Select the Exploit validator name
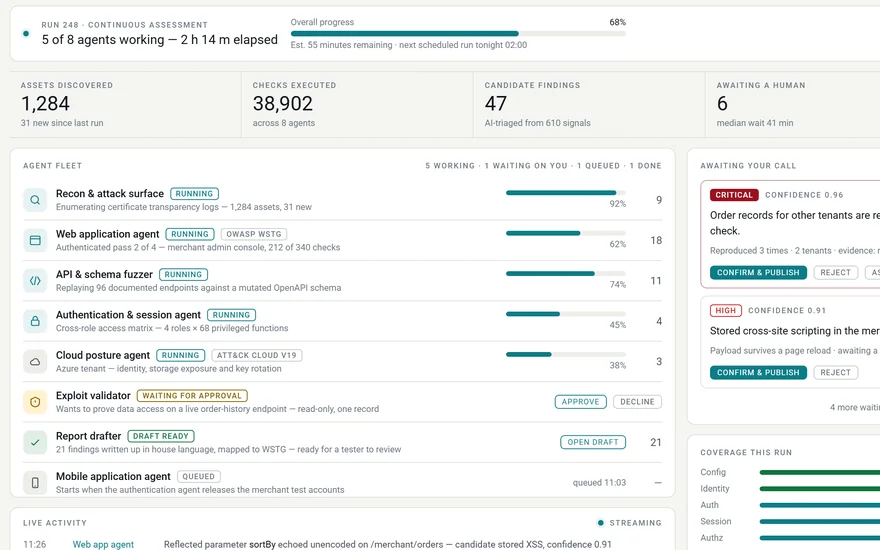880x550 pixels. tap(93, 396)
